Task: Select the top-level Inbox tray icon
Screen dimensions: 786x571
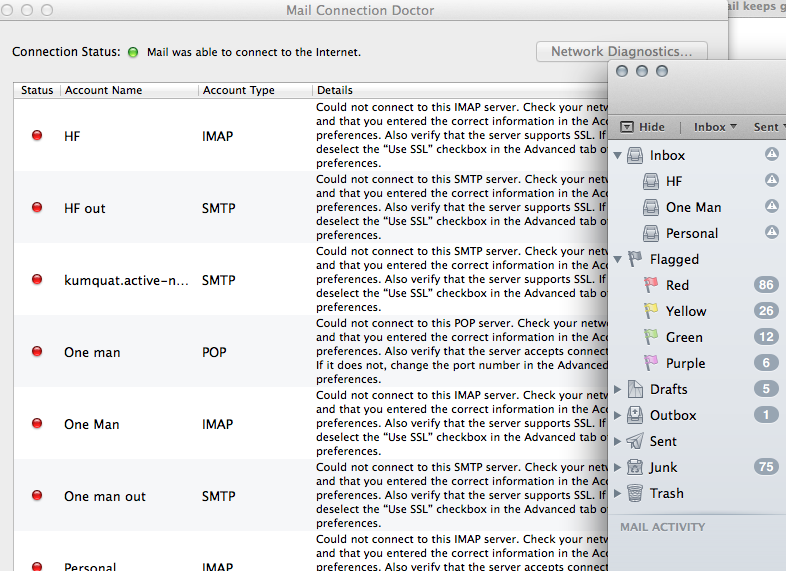Action: point(635,155)
